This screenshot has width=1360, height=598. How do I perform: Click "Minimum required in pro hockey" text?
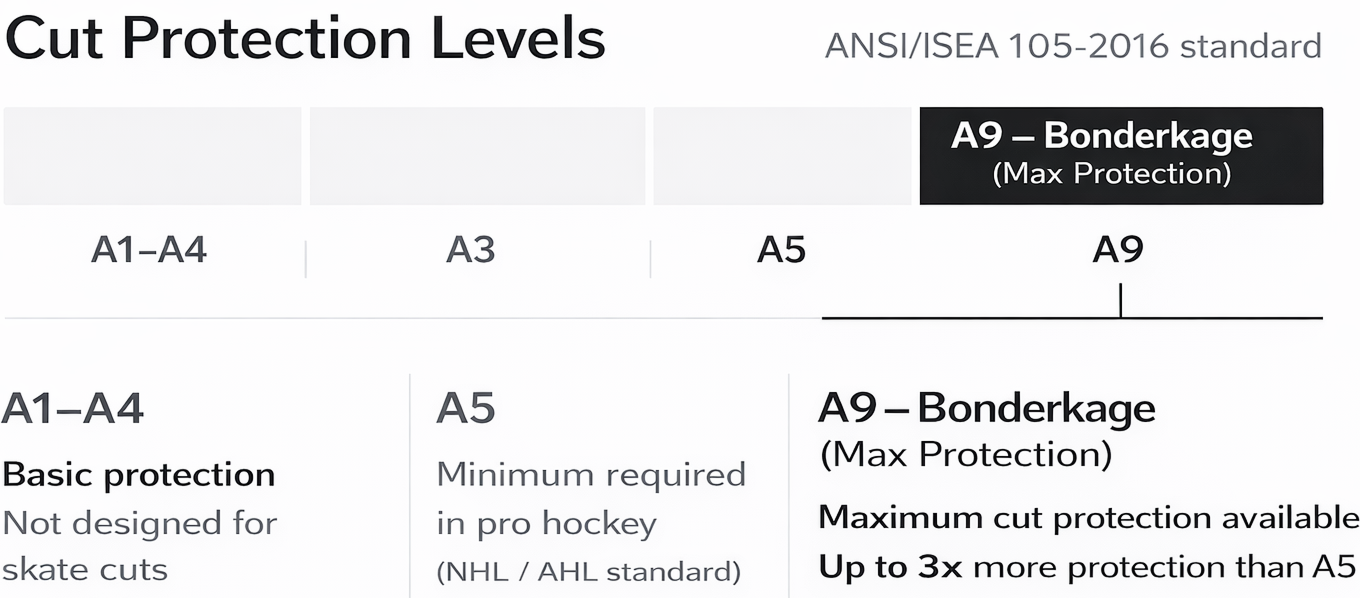[x=590, y=498]
